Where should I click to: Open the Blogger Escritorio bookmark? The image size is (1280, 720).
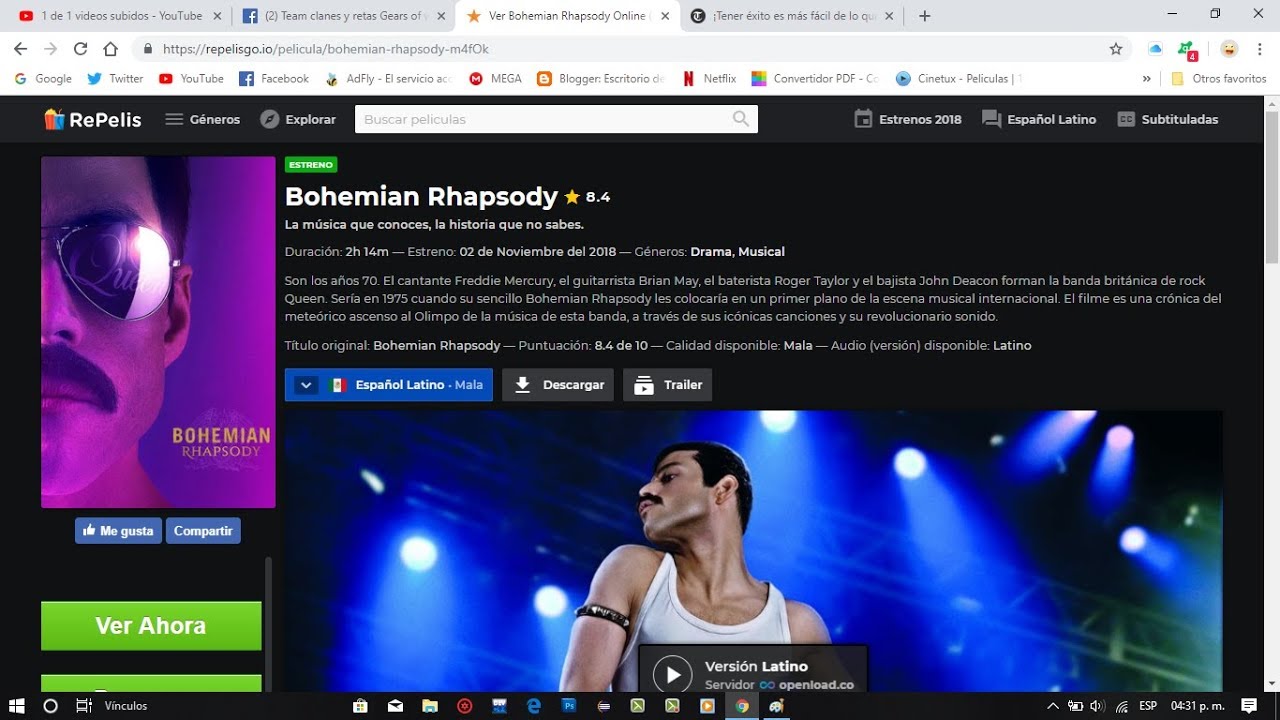coord(601,78)
